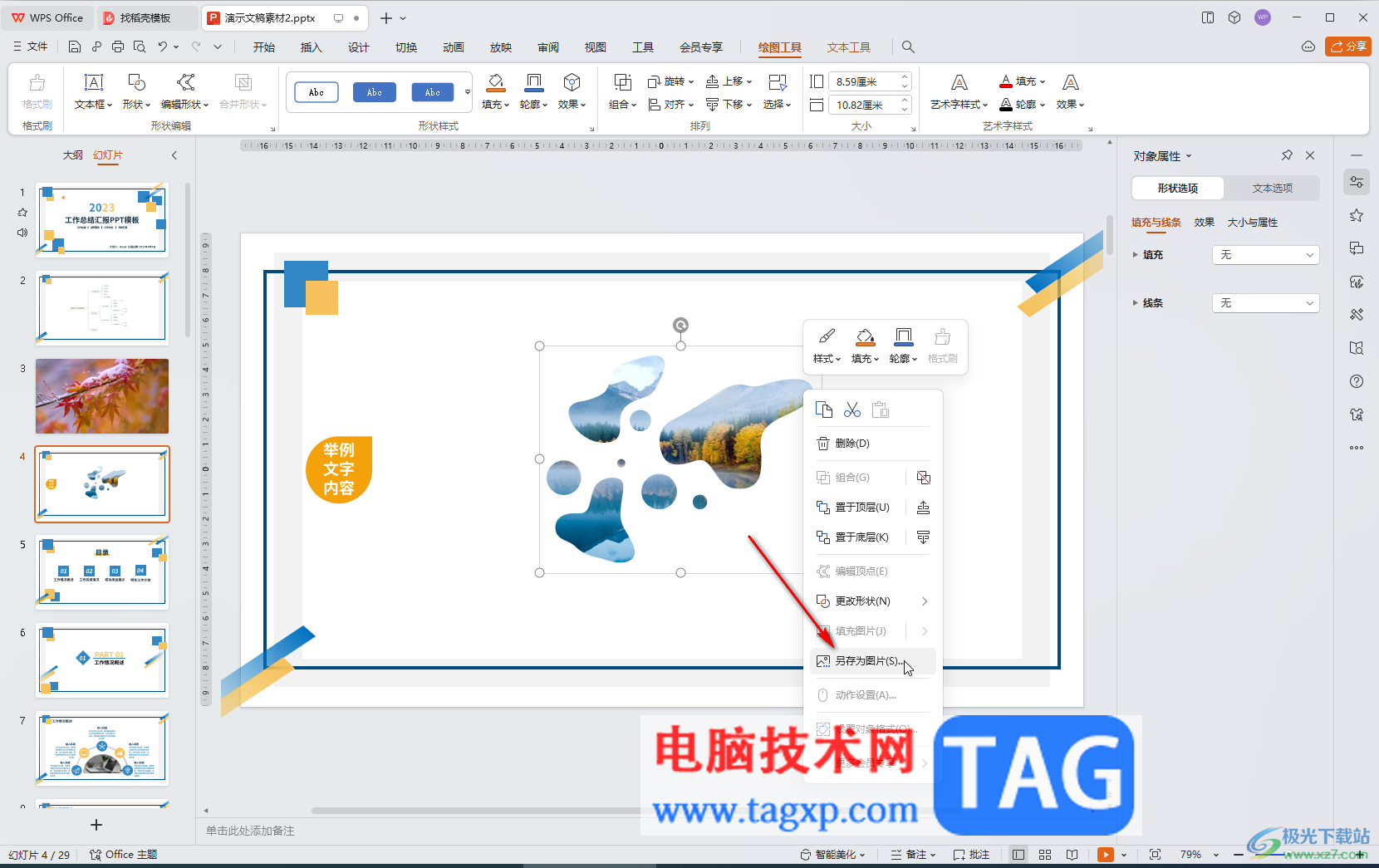
Task: Expand 更改形状 submenu arrow
Action: point(925,601)
